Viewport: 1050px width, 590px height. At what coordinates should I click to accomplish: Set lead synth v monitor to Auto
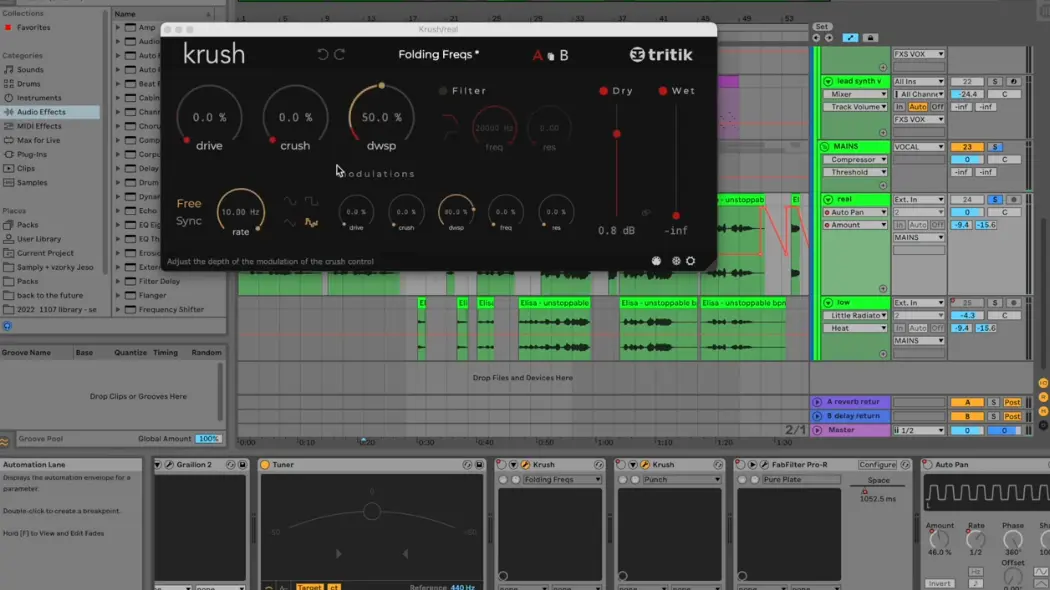(917, 107)
